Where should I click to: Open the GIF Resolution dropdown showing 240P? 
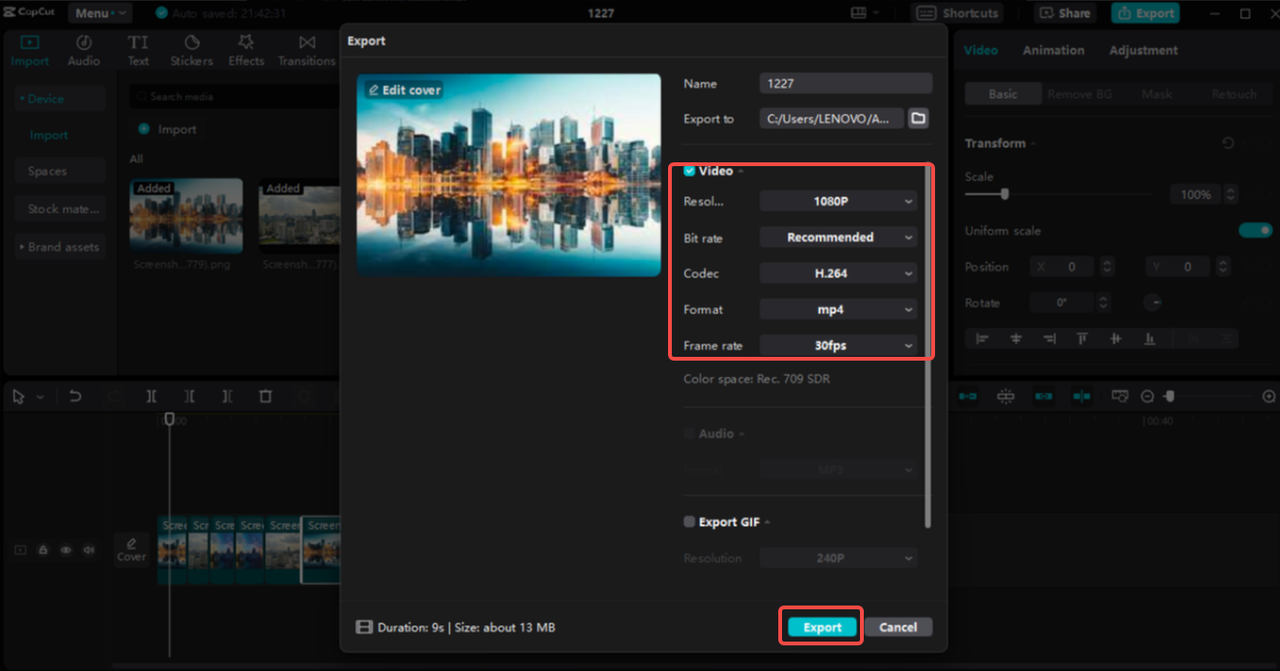point(838,558)
